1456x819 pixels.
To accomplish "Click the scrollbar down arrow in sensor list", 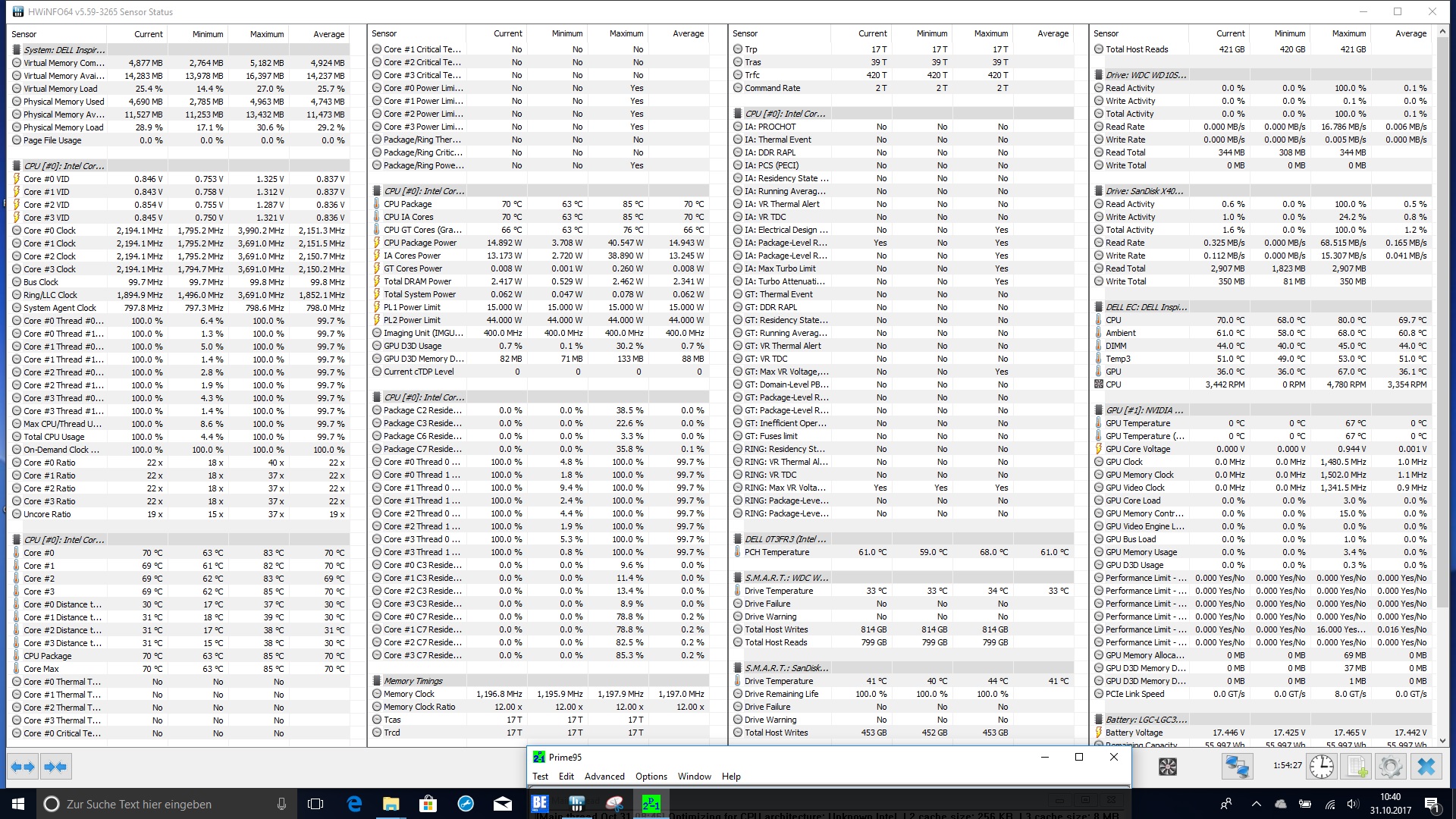I will click(x=1442, y=741).
